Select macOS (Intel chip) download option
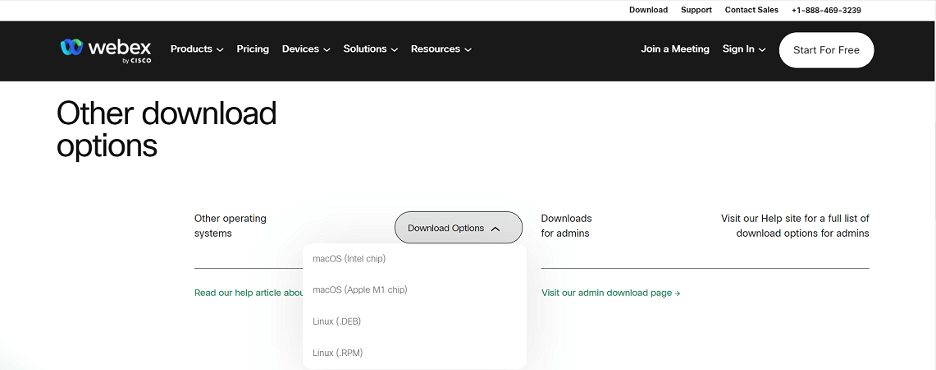This screenshot has width=936, height=370. 415,259
